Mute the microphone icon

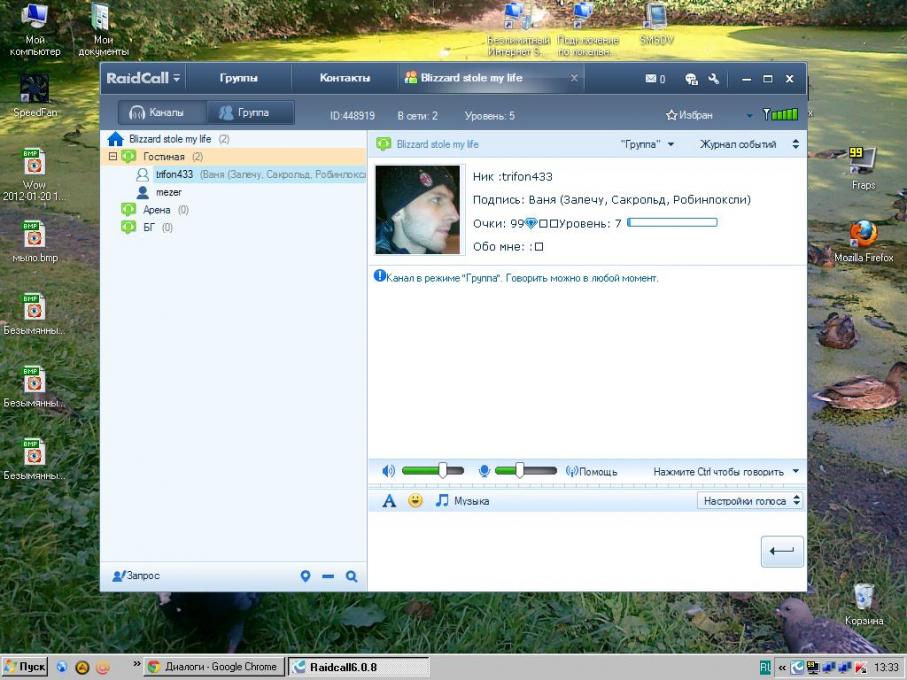tap(484, 471)
